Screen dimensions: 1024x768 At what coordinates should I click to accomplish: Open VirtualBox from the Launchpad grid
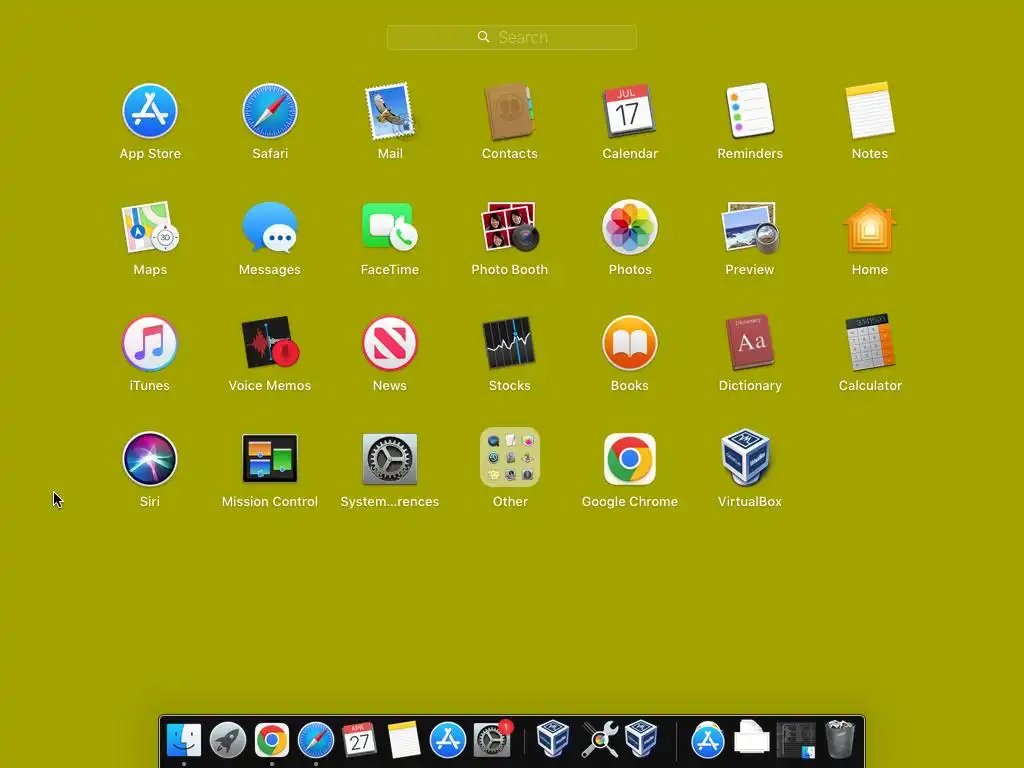(746, 458)
